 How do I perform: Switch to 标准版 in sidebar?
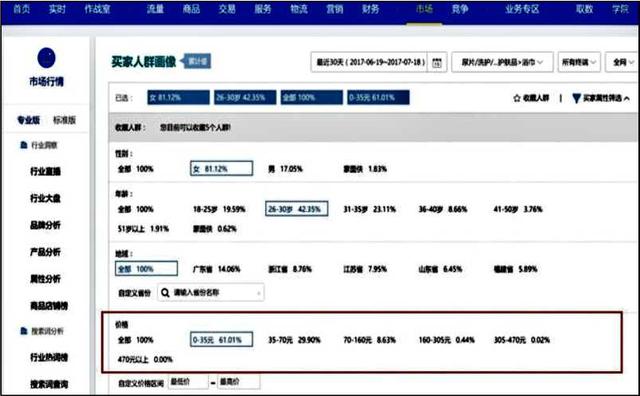click(64, 120)
